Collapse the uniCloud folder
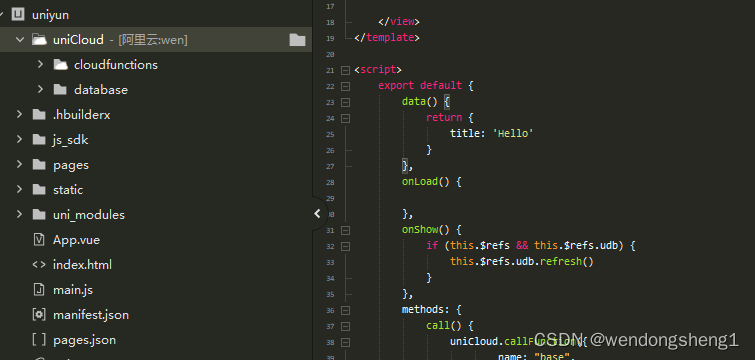The width and height of the screenshot is (755, 360). click(20, 39)
